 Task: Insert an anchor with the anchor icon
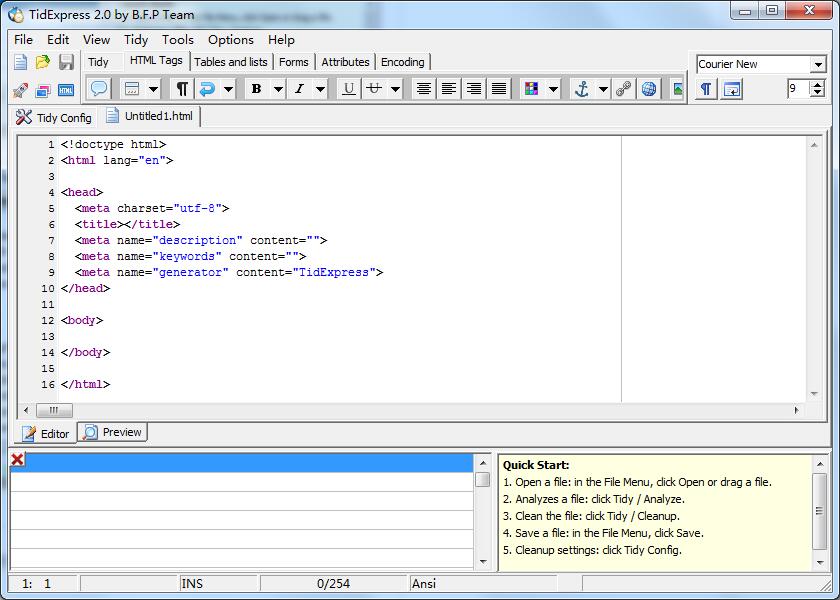pos(582,88)
